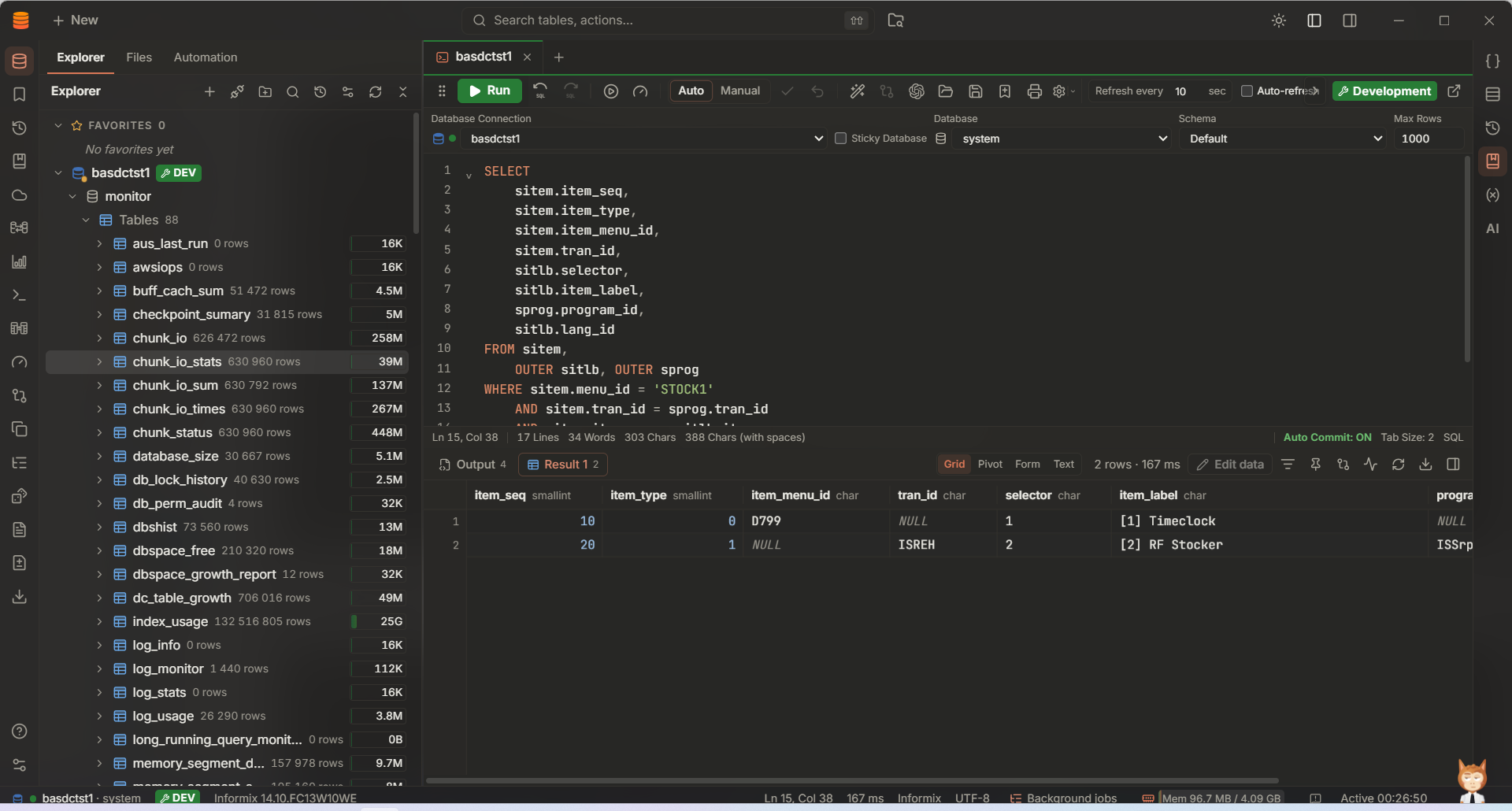
Task: Switch result view to Text
Action: click(x=1064, y=465)
